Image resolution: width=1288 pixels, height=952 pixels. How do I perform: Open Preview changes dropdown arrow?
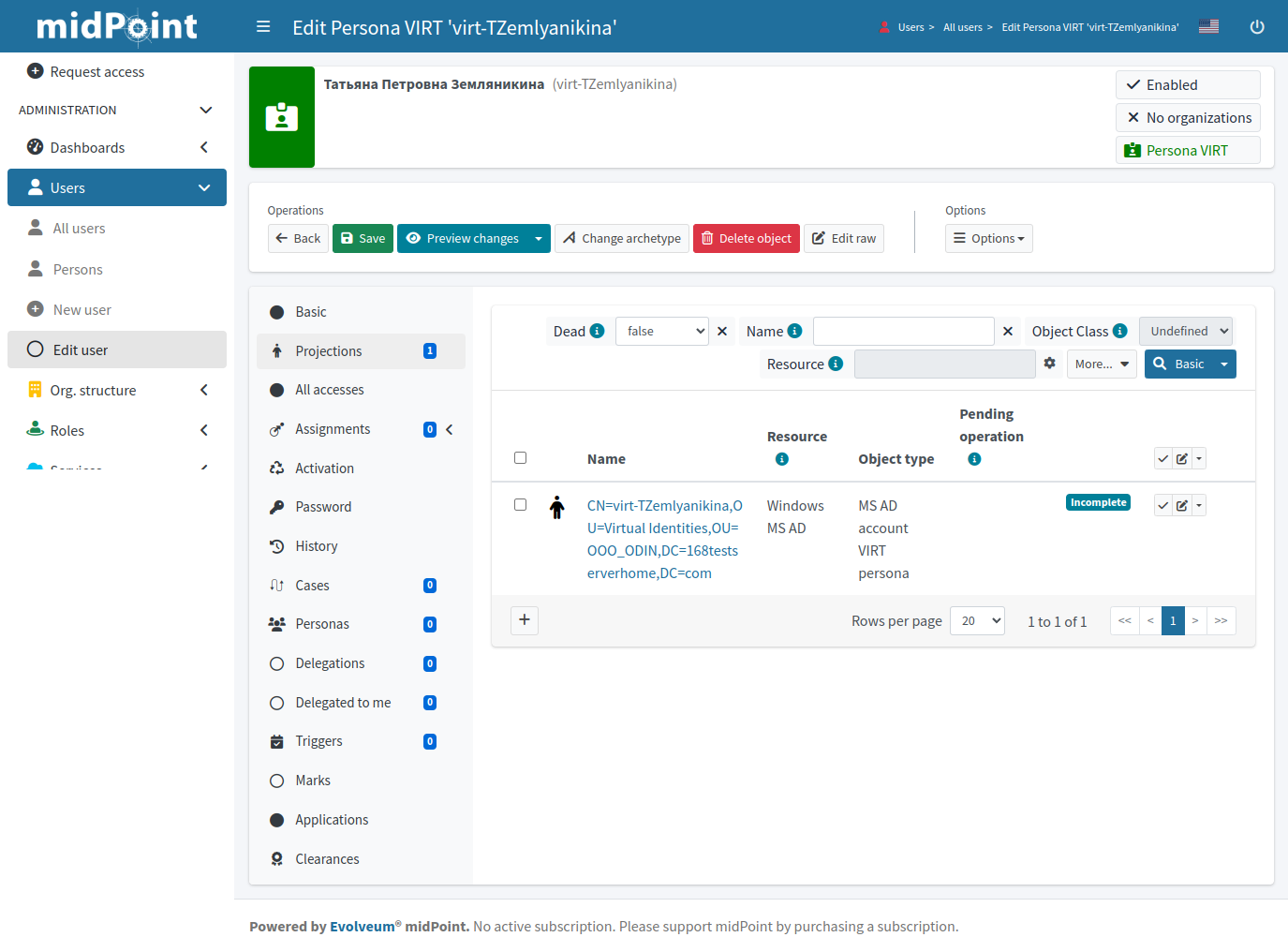click(x=539, y=238)
